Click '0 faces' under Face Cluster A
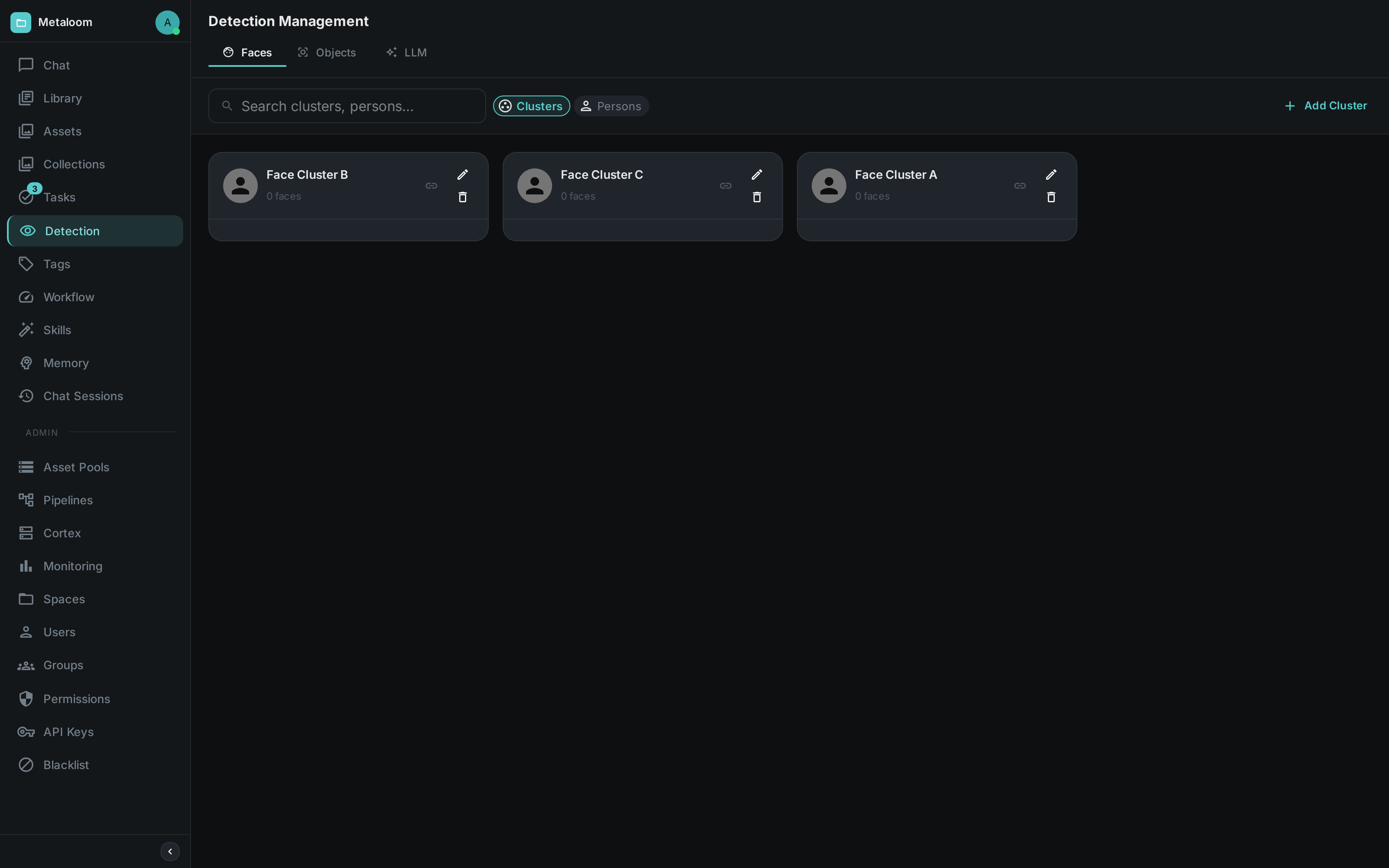The width and height of the screenshot is (1389, 868). click(x=872, y=196)
